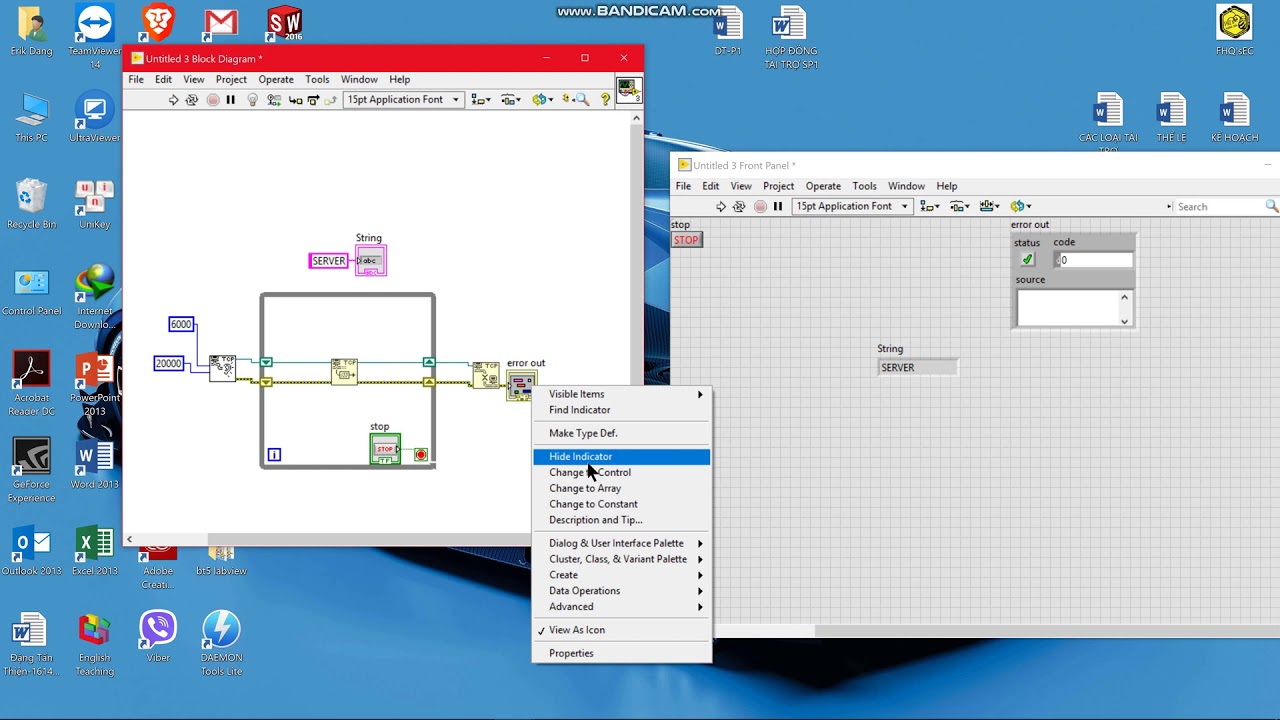Select TCP Listen node on diagram
Image resolution: width=1280 pixels, height=720 pixels.
[222, 368]
